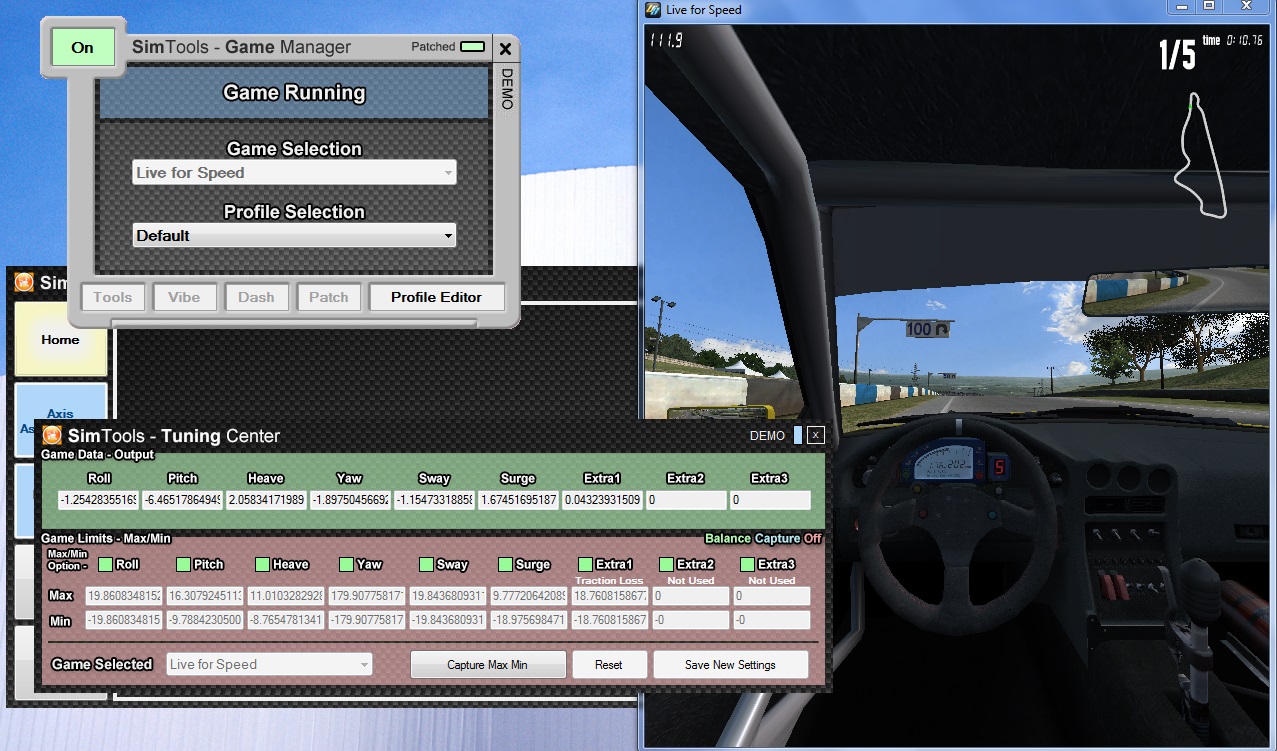
Task: Click Save New Settings button
Action: (x=730, y=664)
